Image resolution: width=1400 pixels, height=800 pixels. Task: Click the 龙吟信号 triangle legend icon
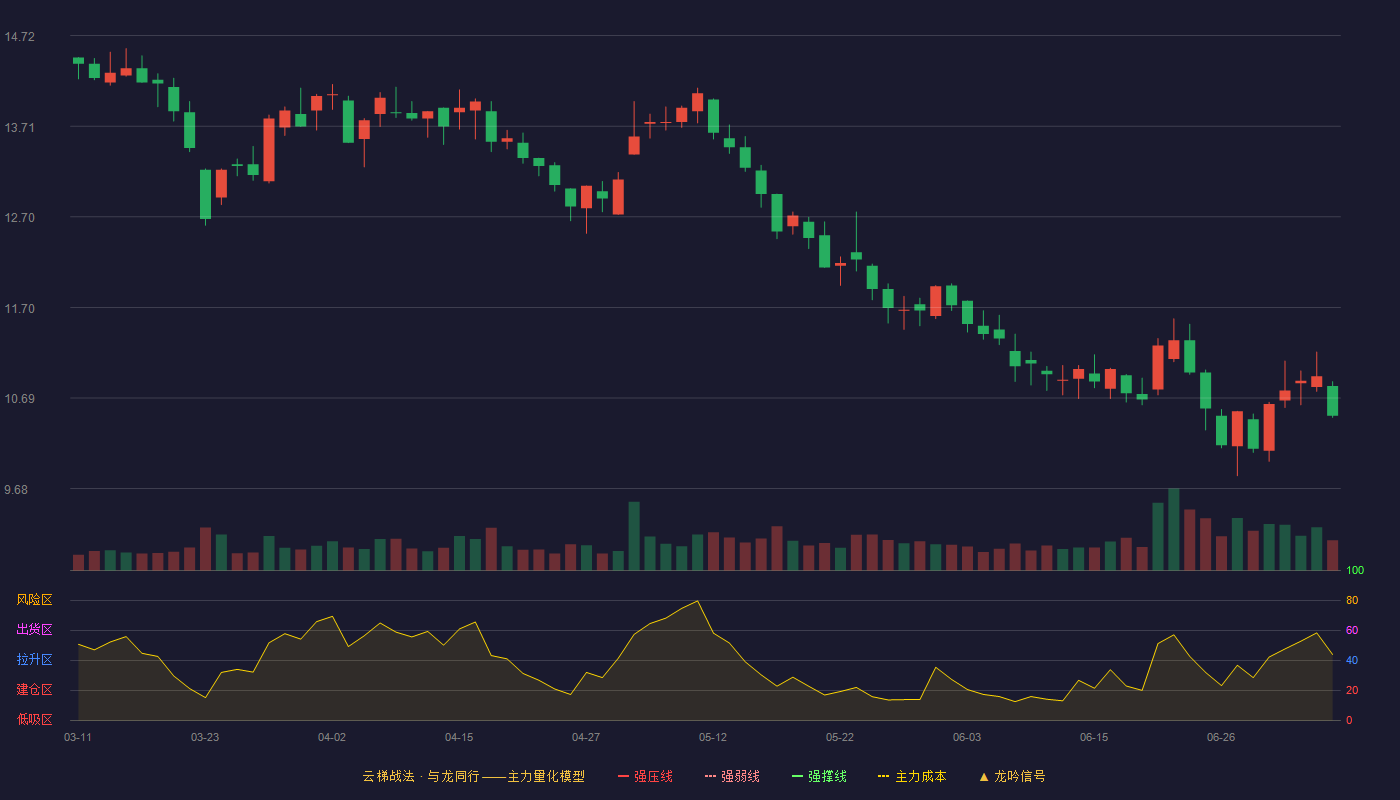click(x=984, y=776)
